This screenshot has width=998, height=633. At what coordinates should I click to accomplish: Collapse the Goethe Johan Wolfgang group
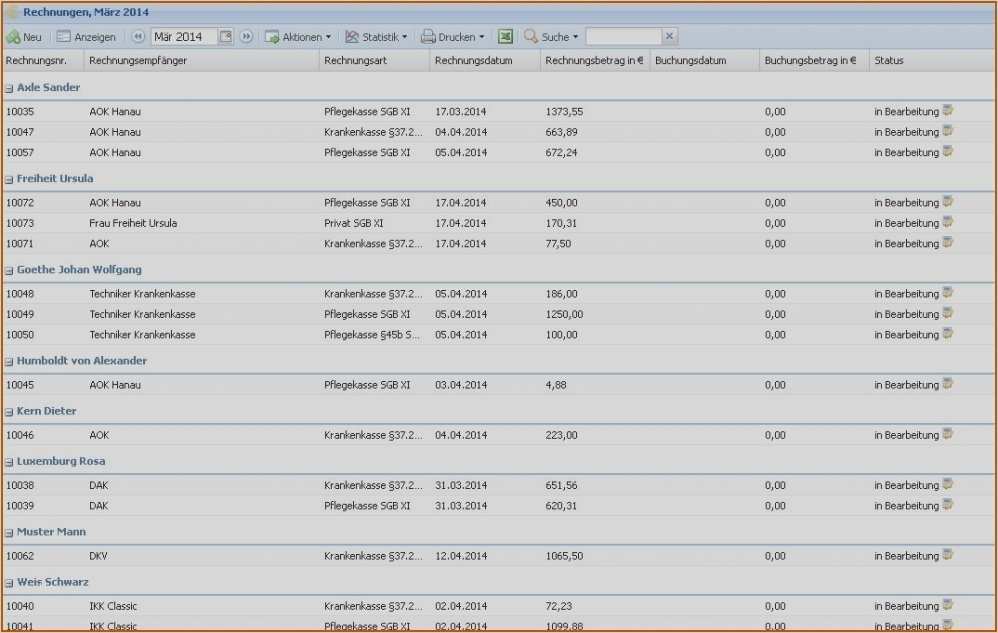tap(9, 270)
